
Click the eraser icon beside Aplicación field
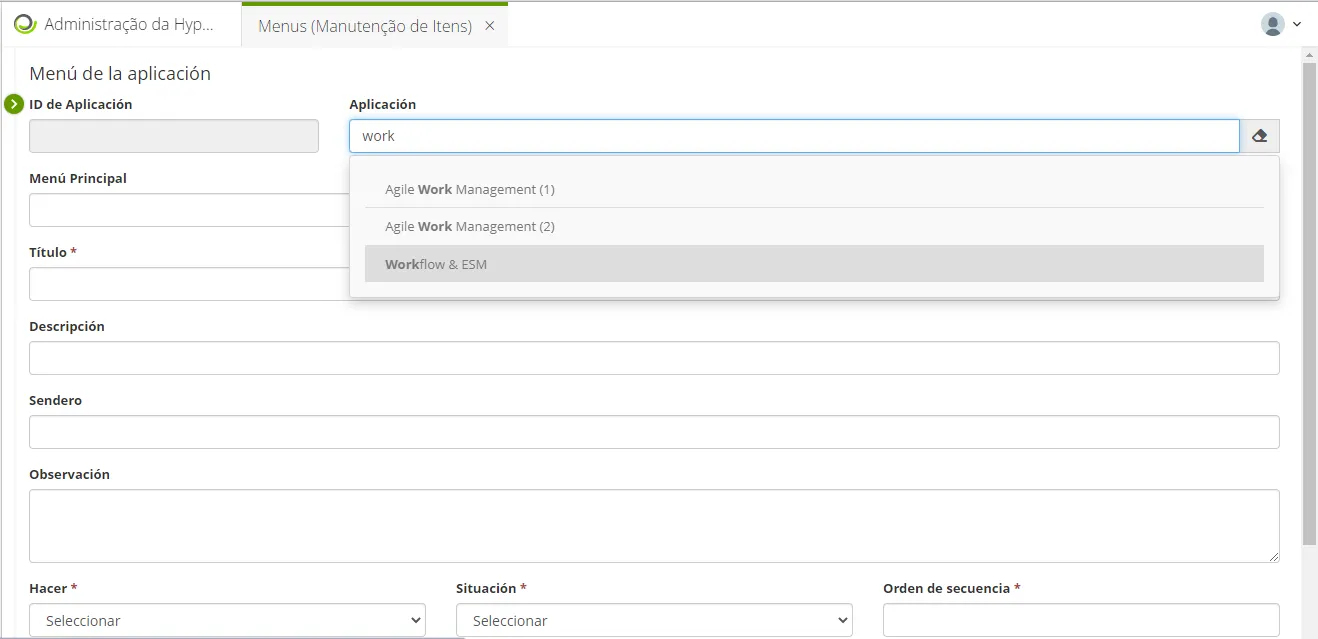pos(1259,136)
